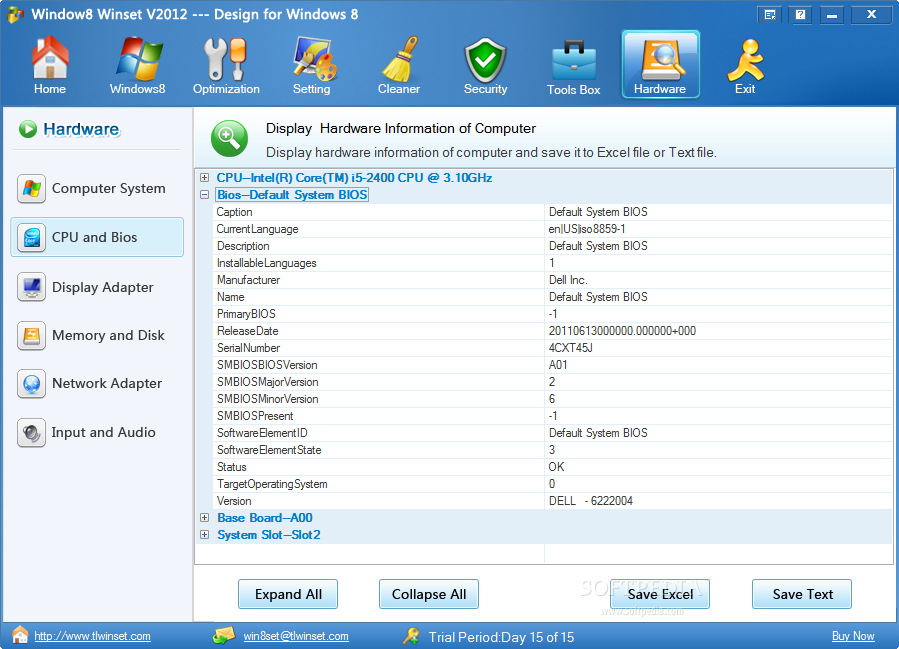Click the Collapse All button
Viewport: 899px width, 649px height.
tap(429, 594)
